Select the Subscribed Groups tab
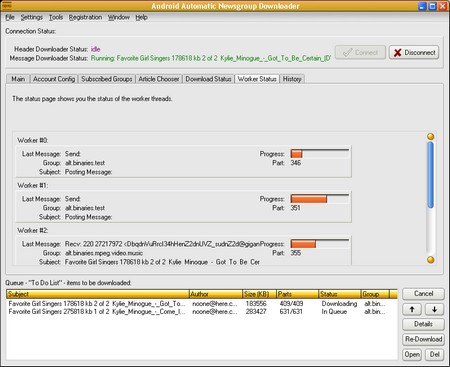 click(107, 79)
